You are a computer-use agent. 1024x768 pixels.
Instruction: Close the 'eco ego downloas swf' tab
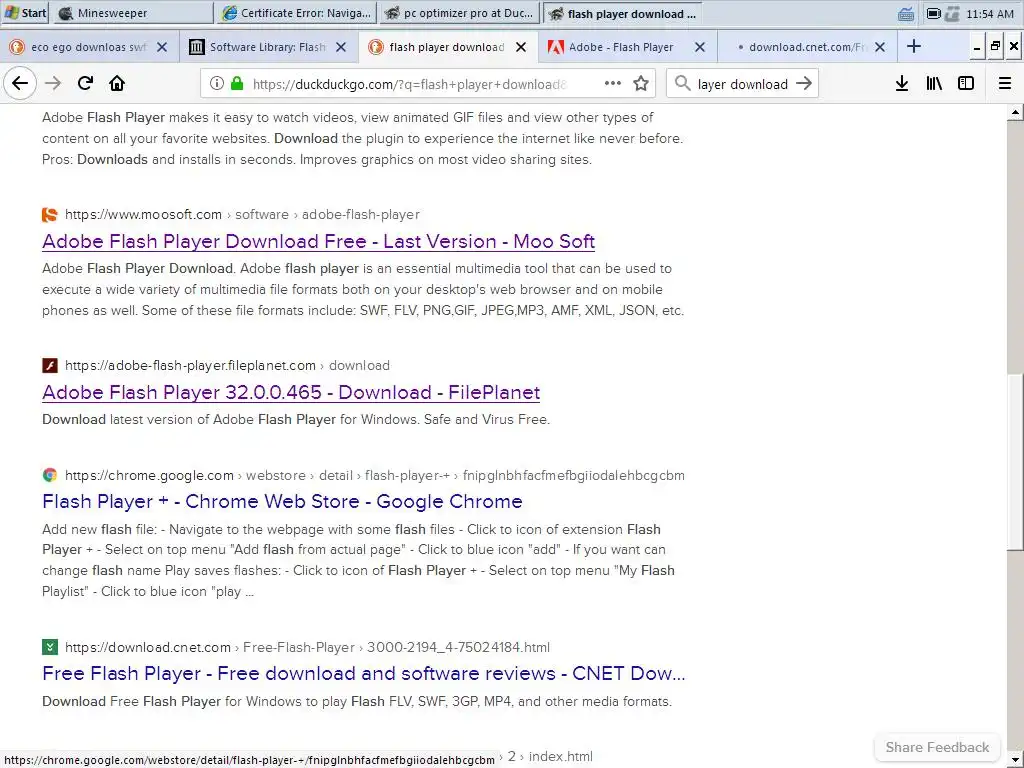pyautogui.click(x=162, y=47)
